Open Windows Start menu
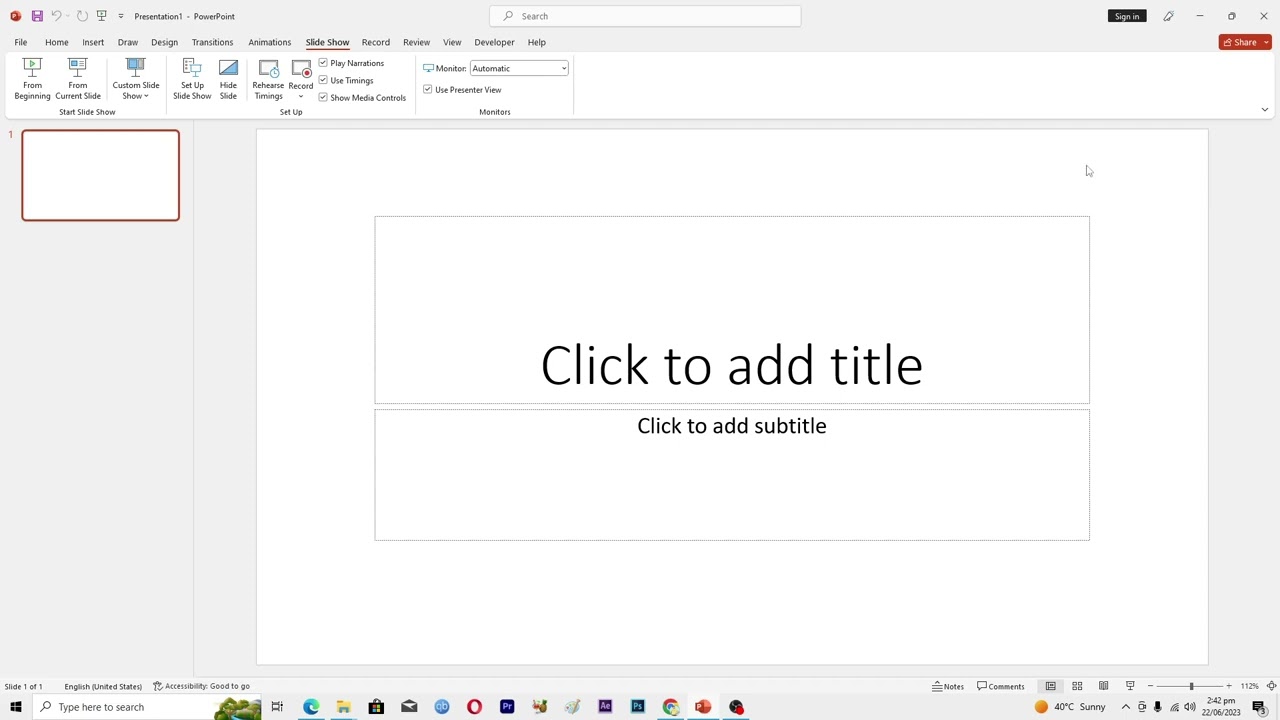This screenshot has height=720, width=1280. [x=16, y=707]
